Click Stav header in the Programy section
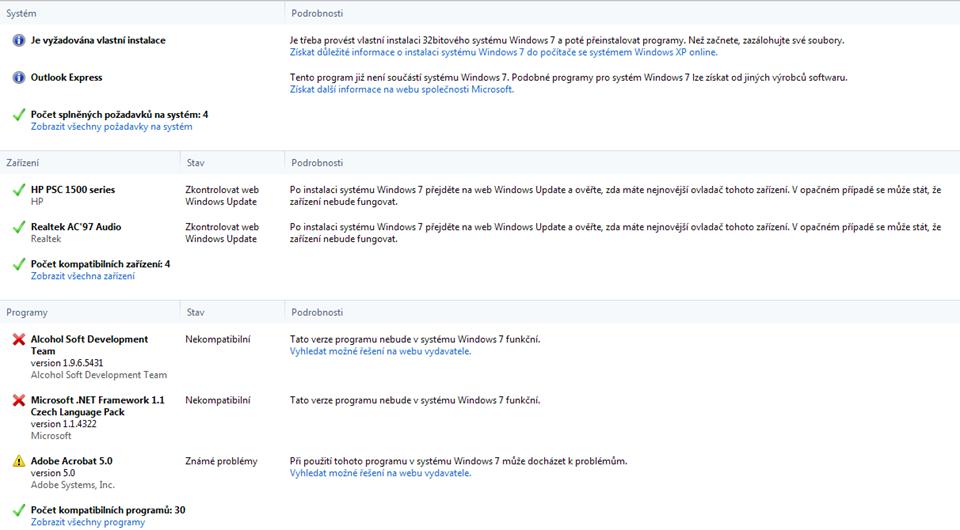 point(195,312)
